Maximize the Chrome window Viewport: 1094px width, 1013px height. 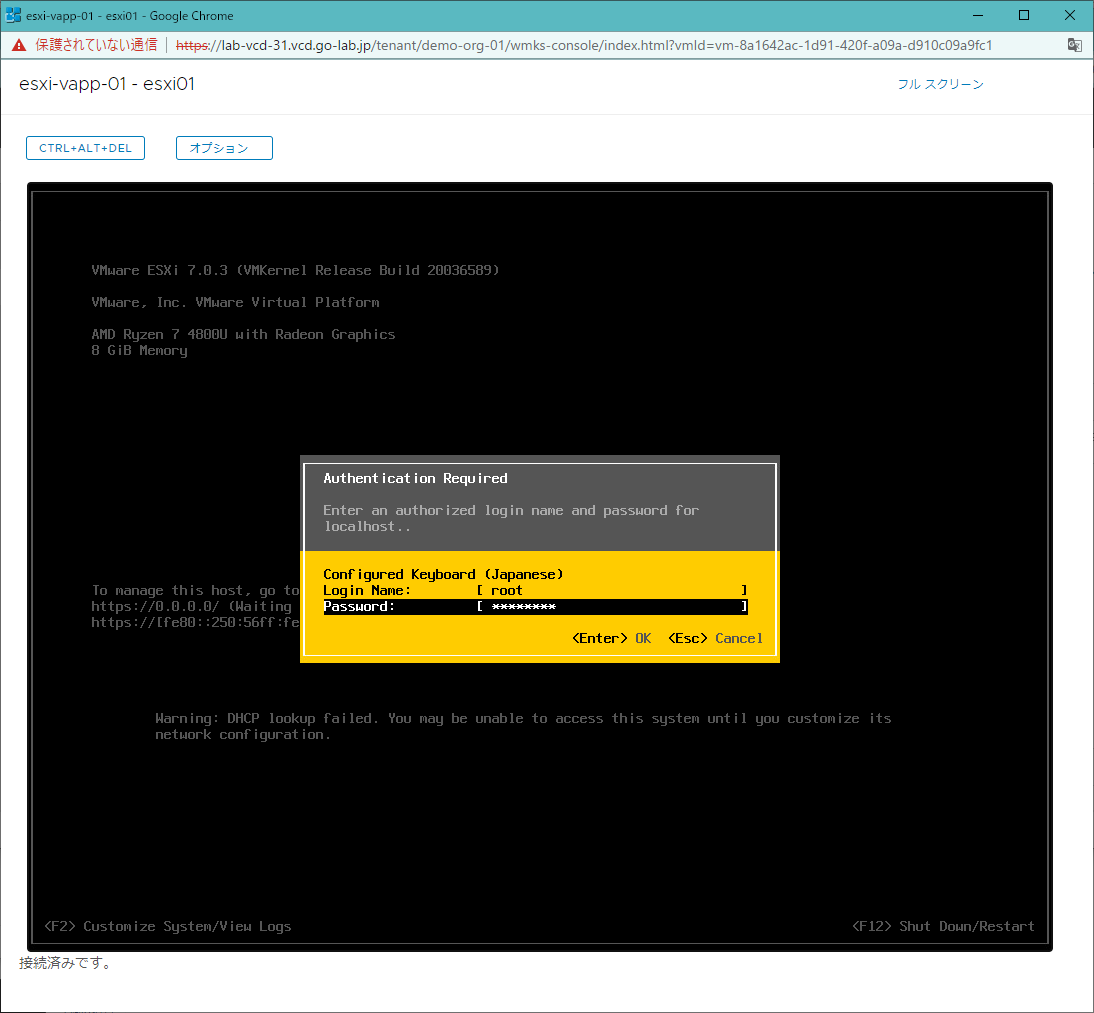(1024, 15)
